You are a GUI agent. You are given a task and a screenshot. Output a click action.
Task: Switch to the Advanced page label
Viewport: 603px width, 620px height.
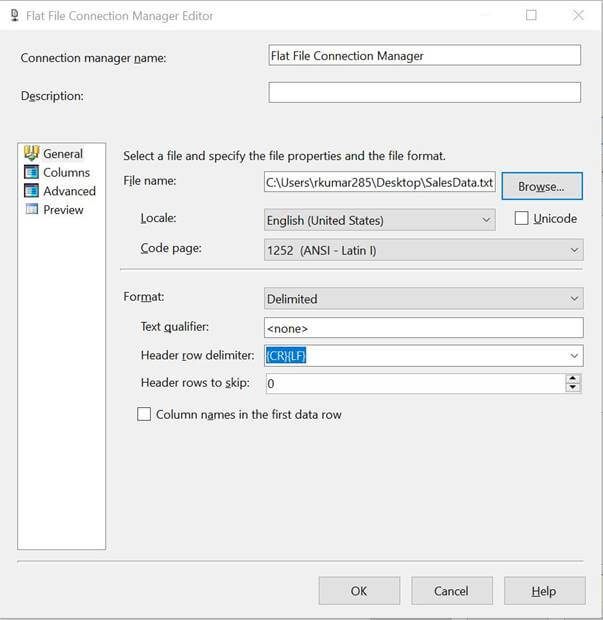(70, 191)
